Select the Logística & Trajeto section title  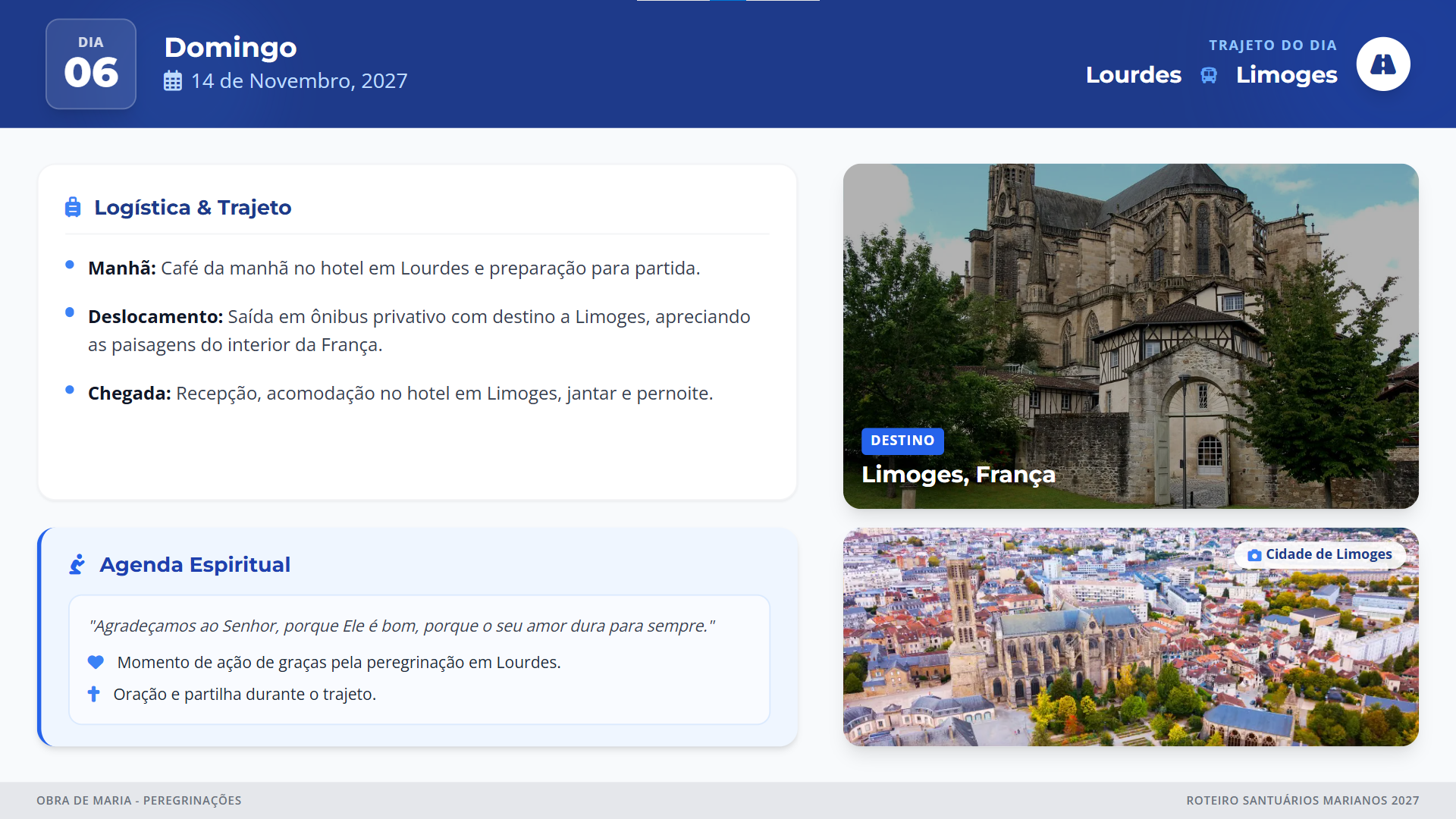[193, 207]
